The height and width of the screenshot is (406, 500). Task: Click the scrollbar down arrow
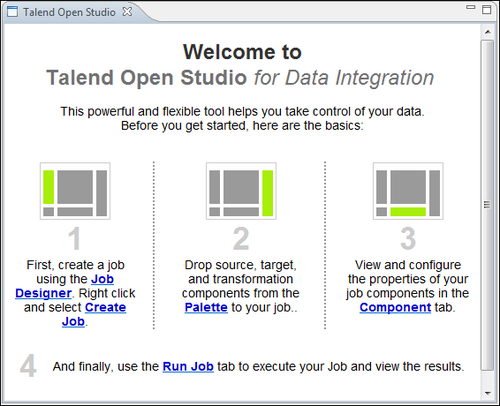pos(488,393)
